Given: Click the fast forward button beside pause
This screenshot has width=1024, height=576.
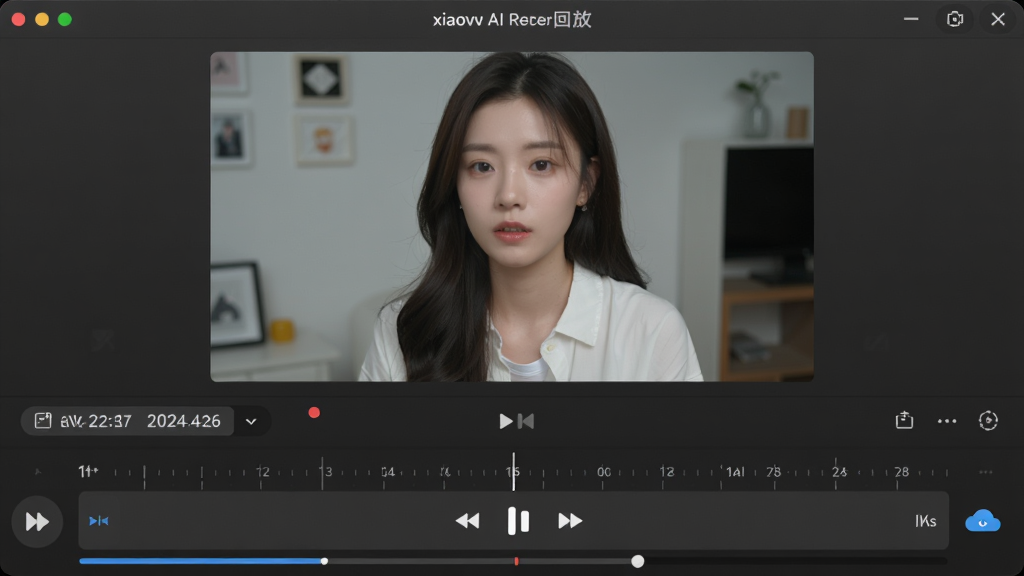Looking at the screenshot, I should pos(570,521).
